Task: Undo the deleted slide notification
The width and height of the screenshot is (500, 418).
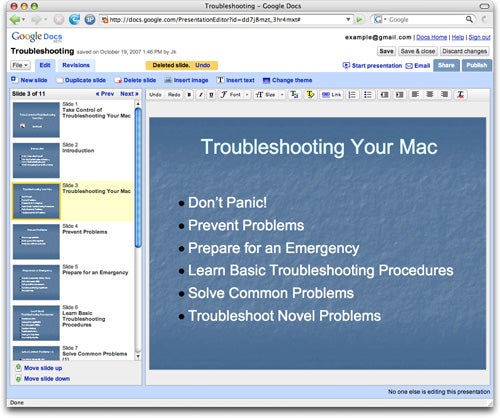Action: point(203,65)
